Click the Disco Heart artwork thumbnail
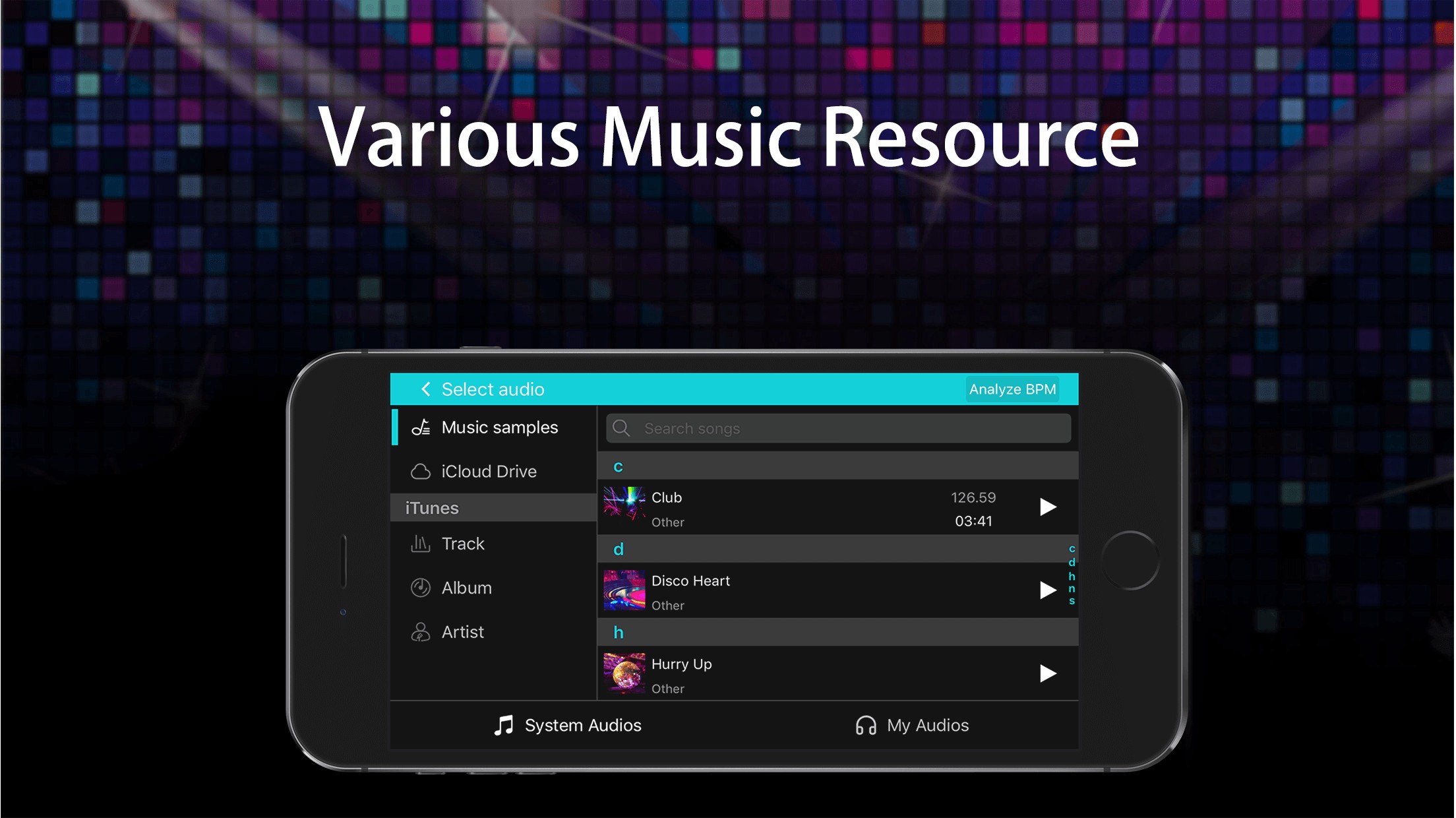This screenshot has width=1456, height=818. point(624,590)
